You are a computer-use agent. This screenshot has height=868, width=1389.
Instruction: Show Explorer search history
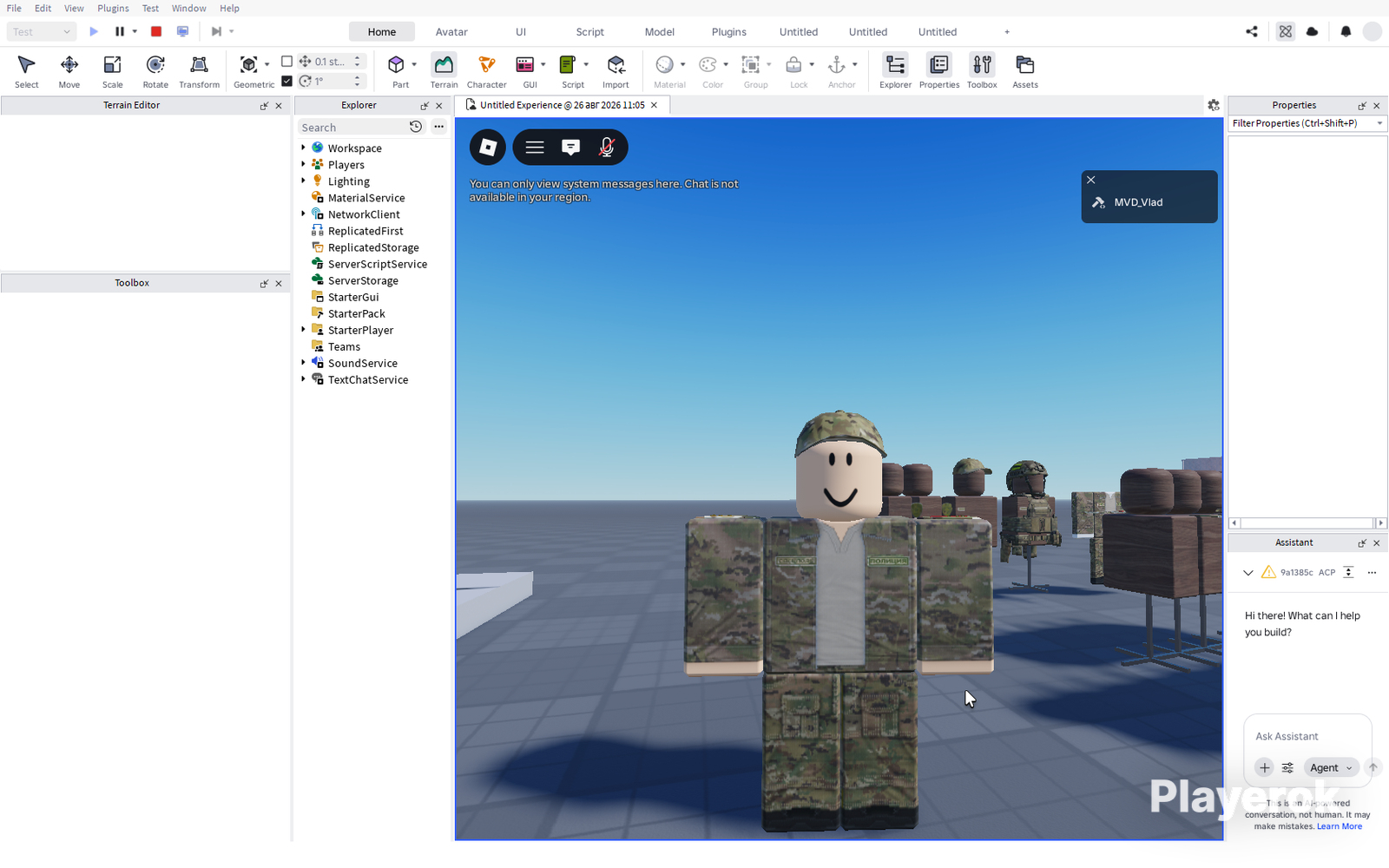(416, 127)
